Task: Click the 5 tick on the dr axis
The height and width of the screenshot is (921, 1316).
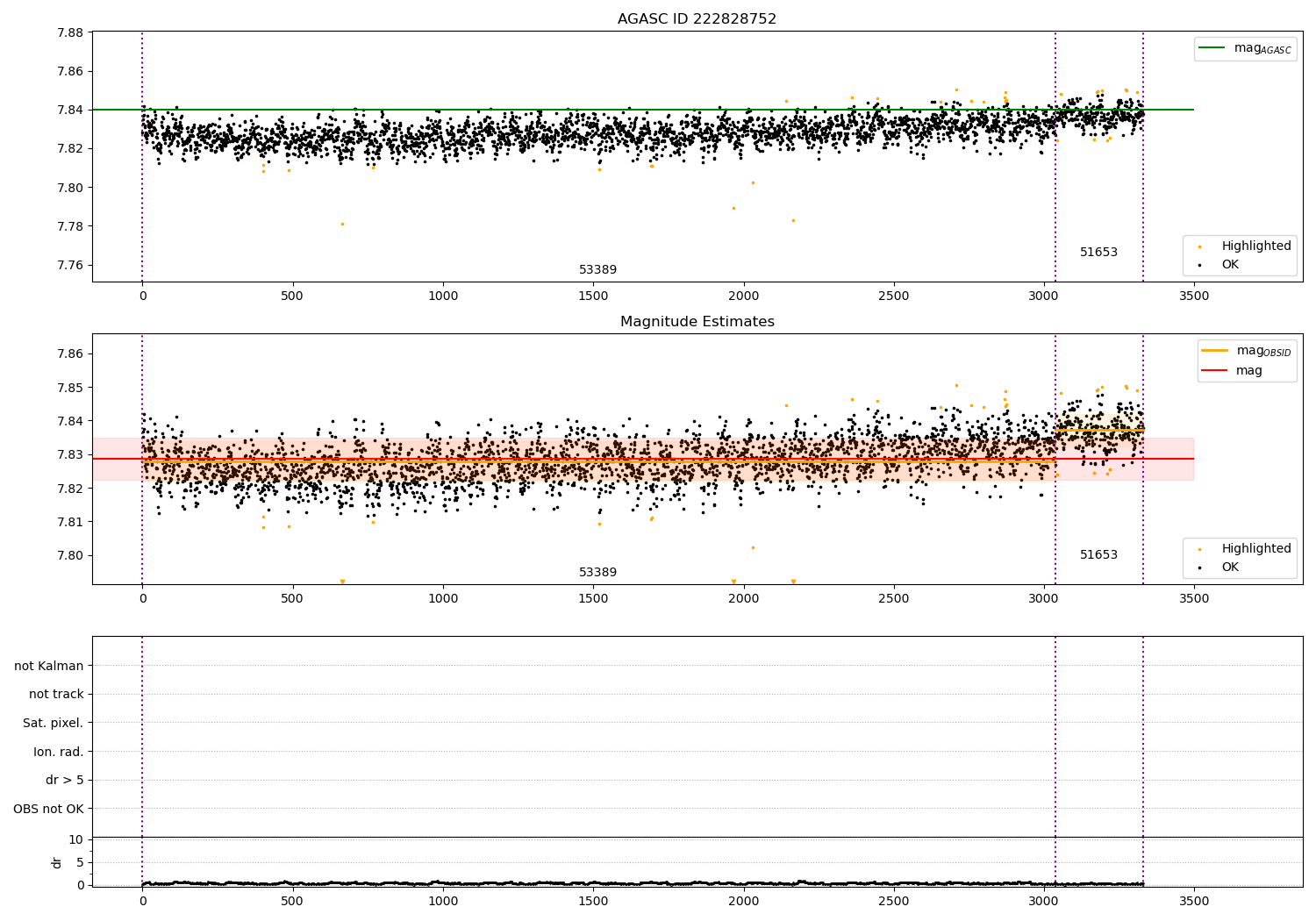Action: coord(81,863)
